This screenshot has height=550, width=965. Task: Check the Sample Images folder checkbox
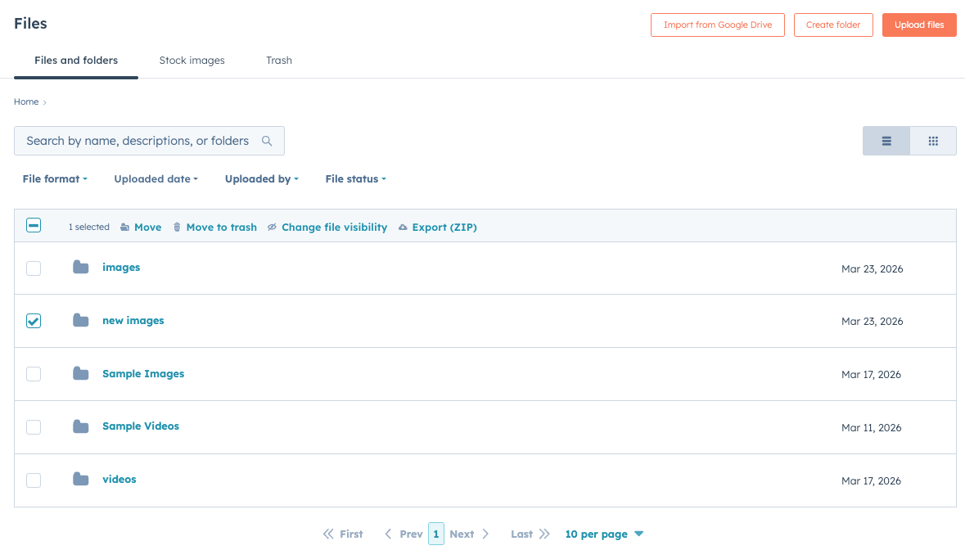[34, 374]
